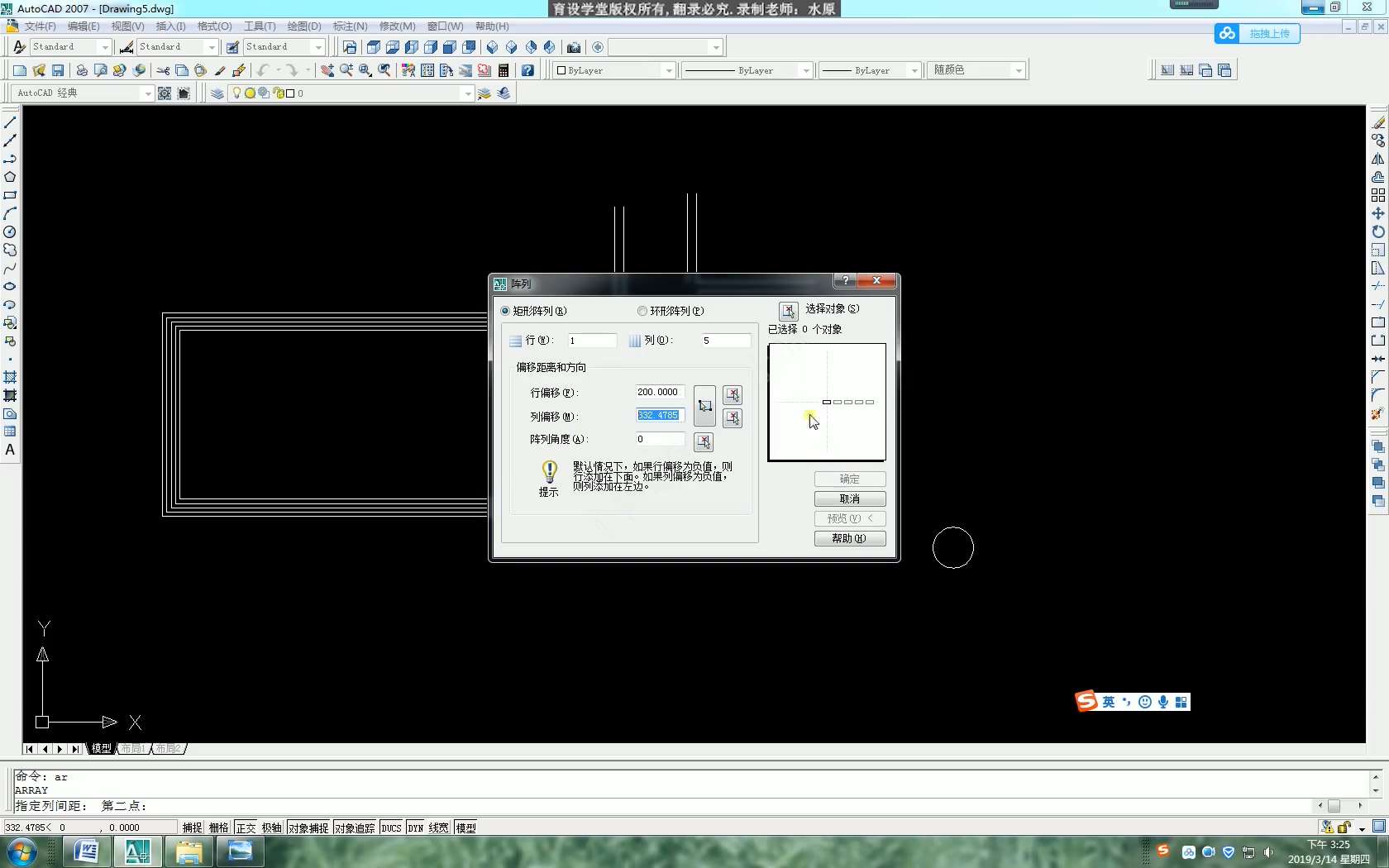Select the Multiline Text tool
The height and width of the screenshot is (868, 1389).
tap(10, 450)
